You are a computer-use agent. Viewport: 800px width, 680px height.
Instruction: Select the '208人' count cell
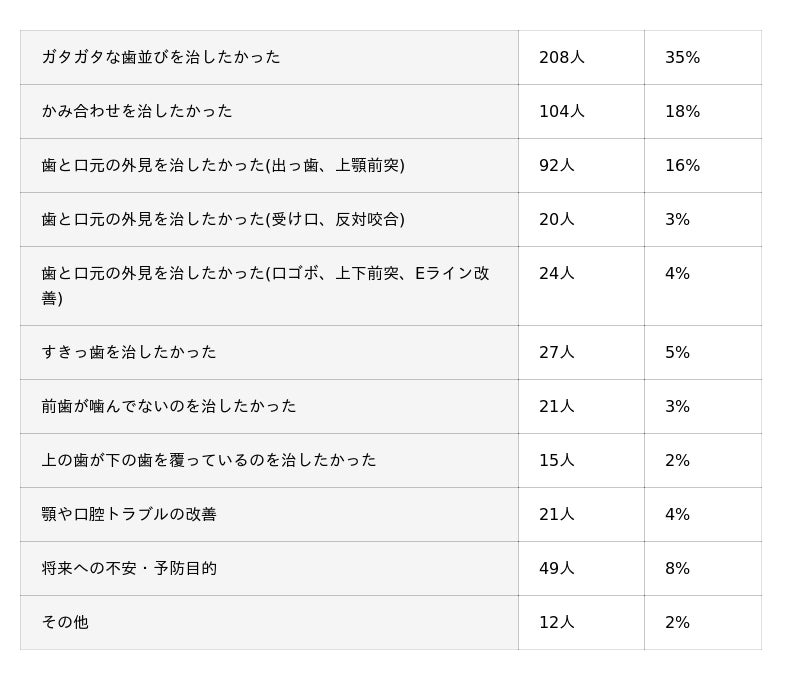coord(561,57)
